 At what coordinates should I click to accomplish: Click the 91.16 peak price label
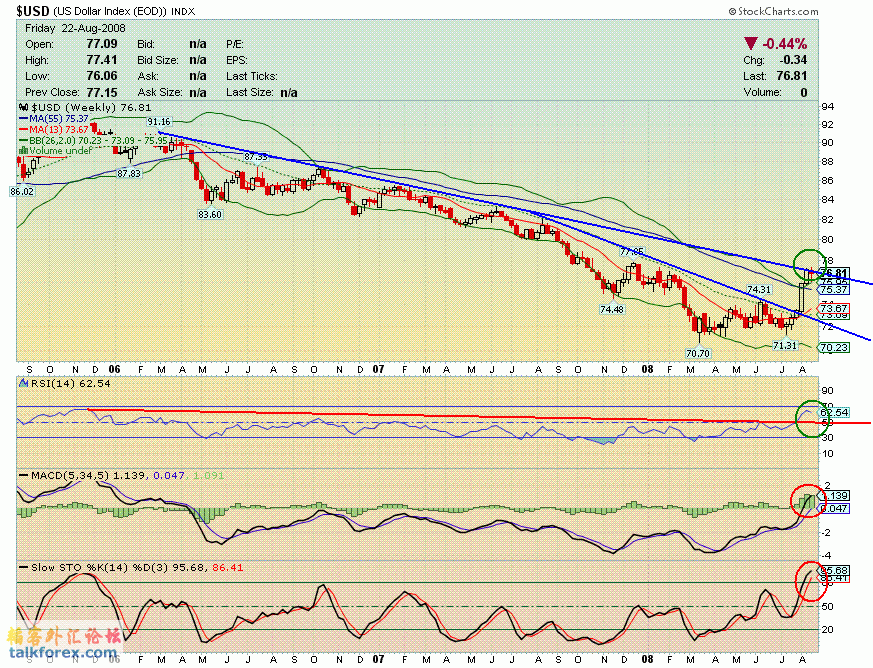click(159, 122)
